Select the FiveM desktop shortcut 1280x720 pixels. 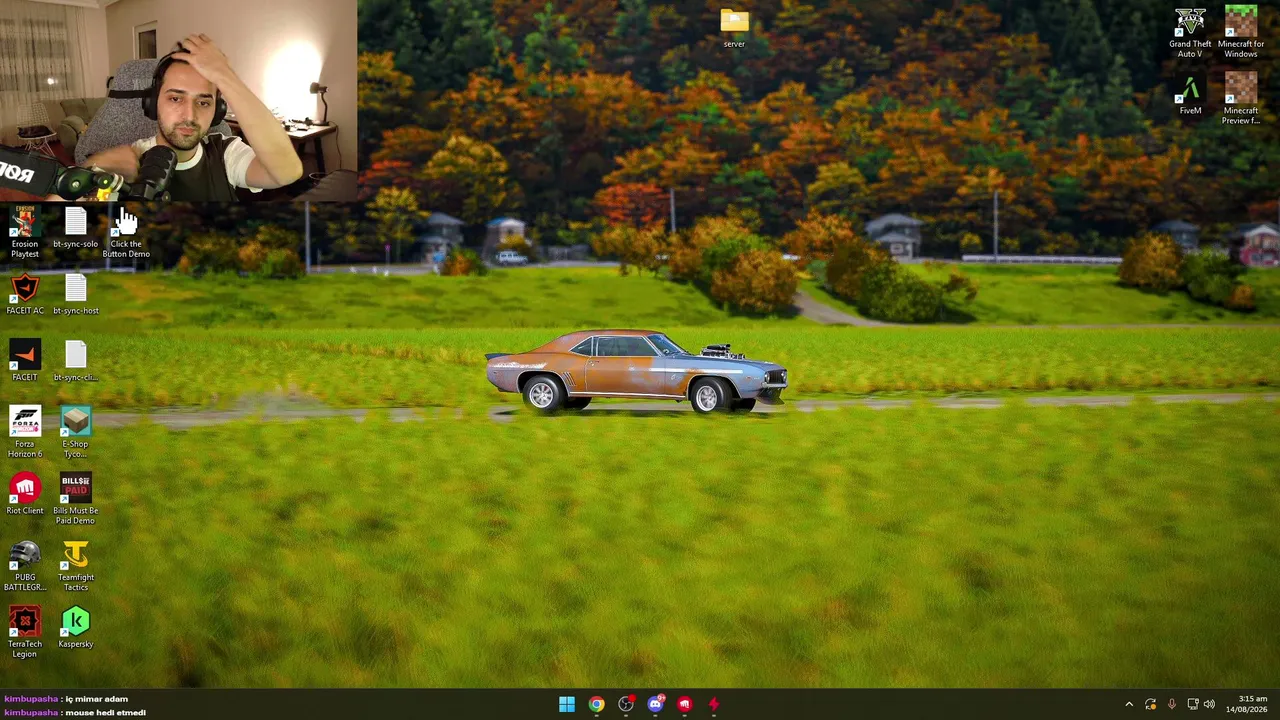coord(1190,95)
